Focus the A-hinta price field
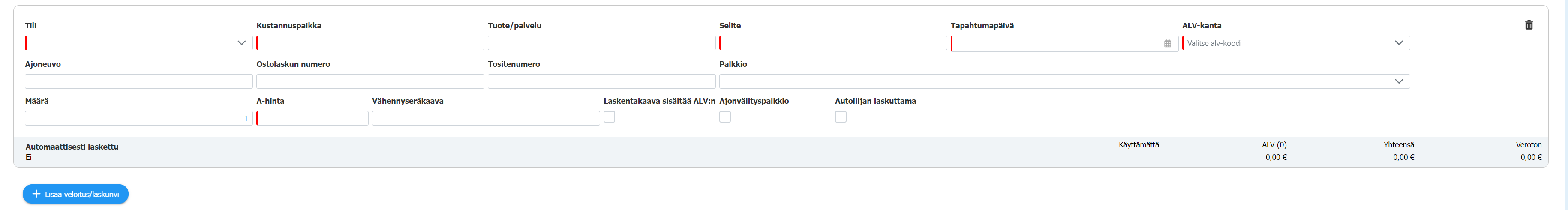 point(312,118)
